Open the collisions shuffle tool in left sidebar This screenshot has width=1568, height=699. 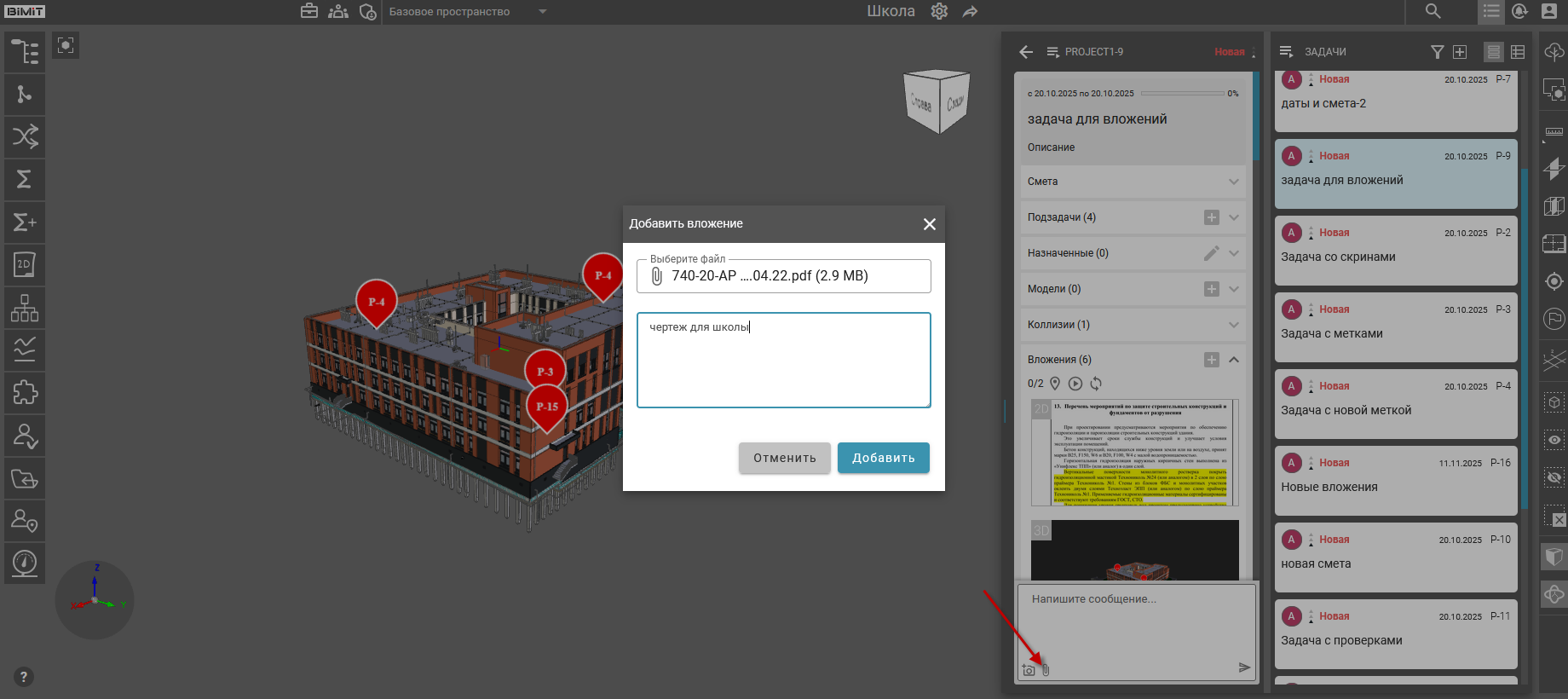click(x=25, y=136)
